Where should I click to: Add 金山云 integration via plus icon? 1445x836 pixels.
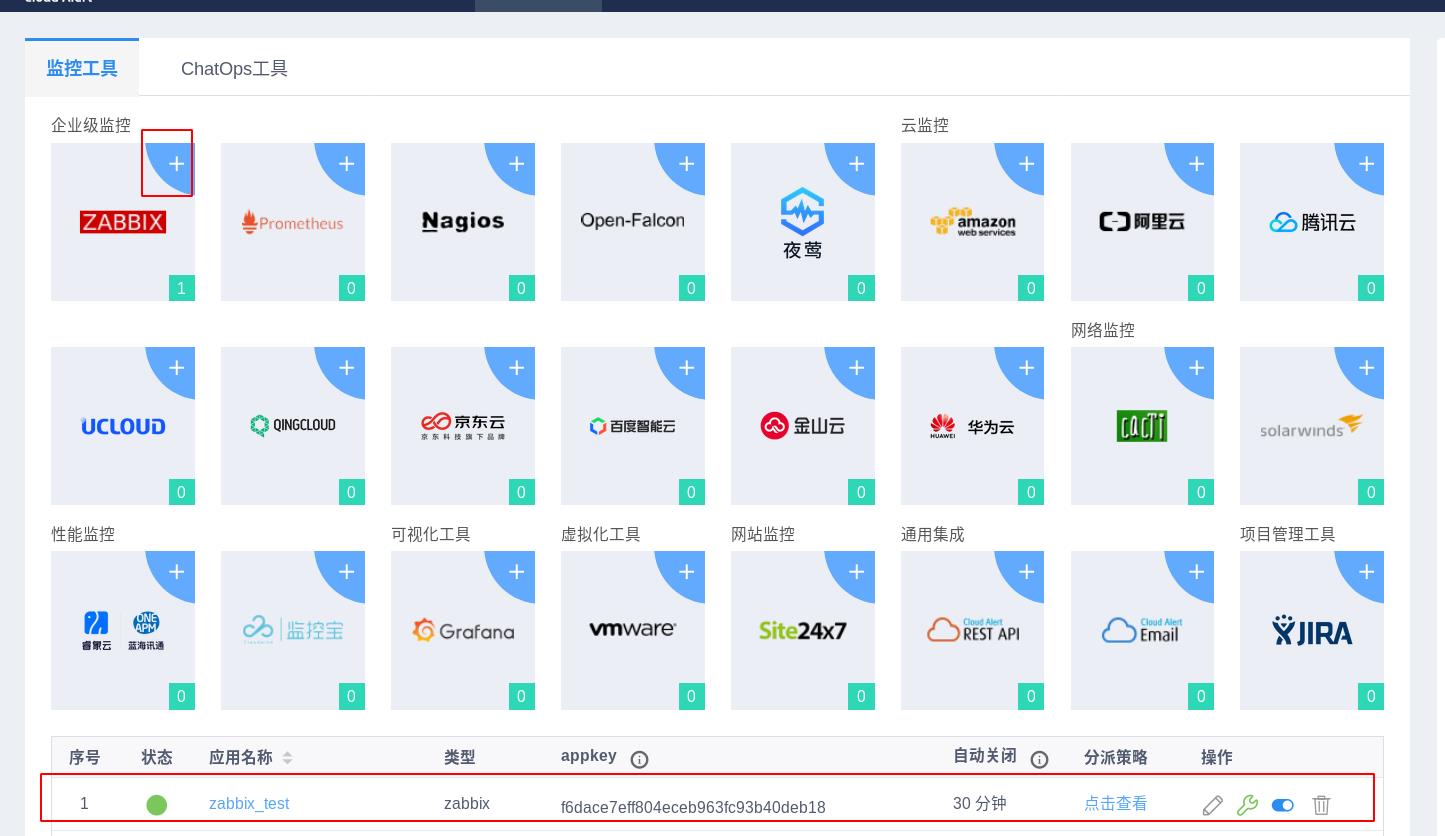point(857,367)
